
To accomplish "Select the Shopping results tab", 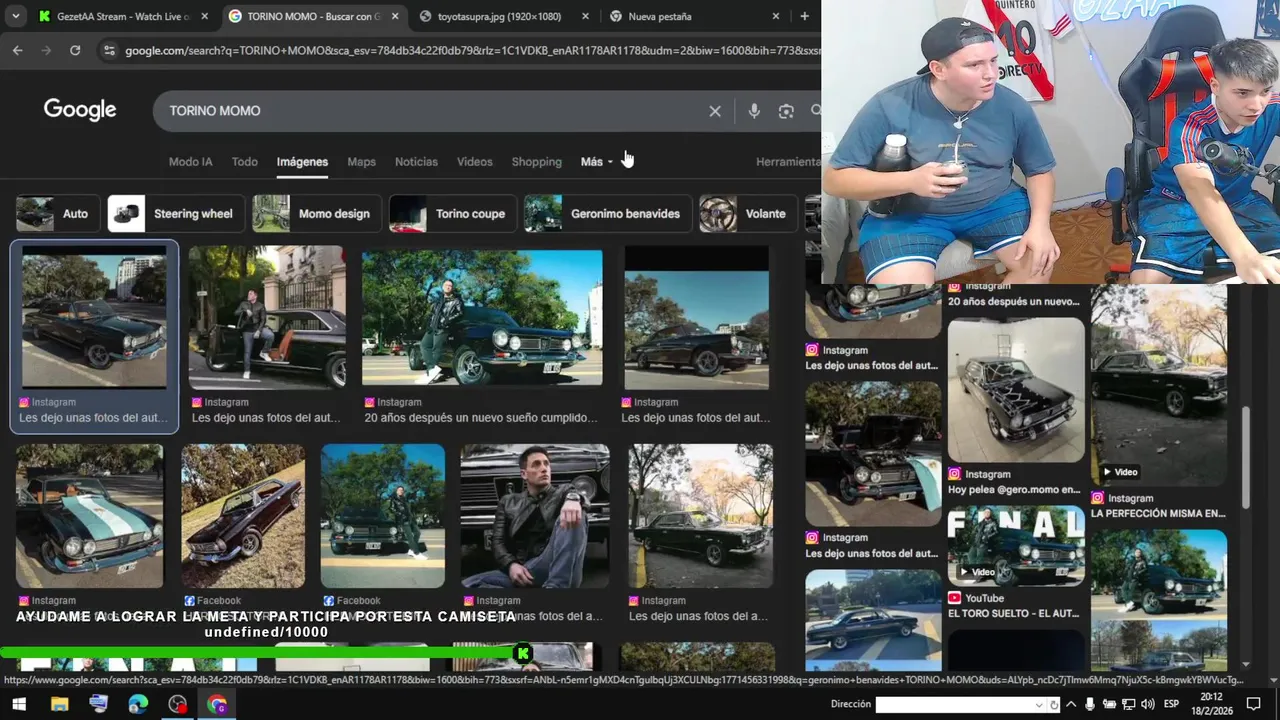I will click(x=537, y=162).
